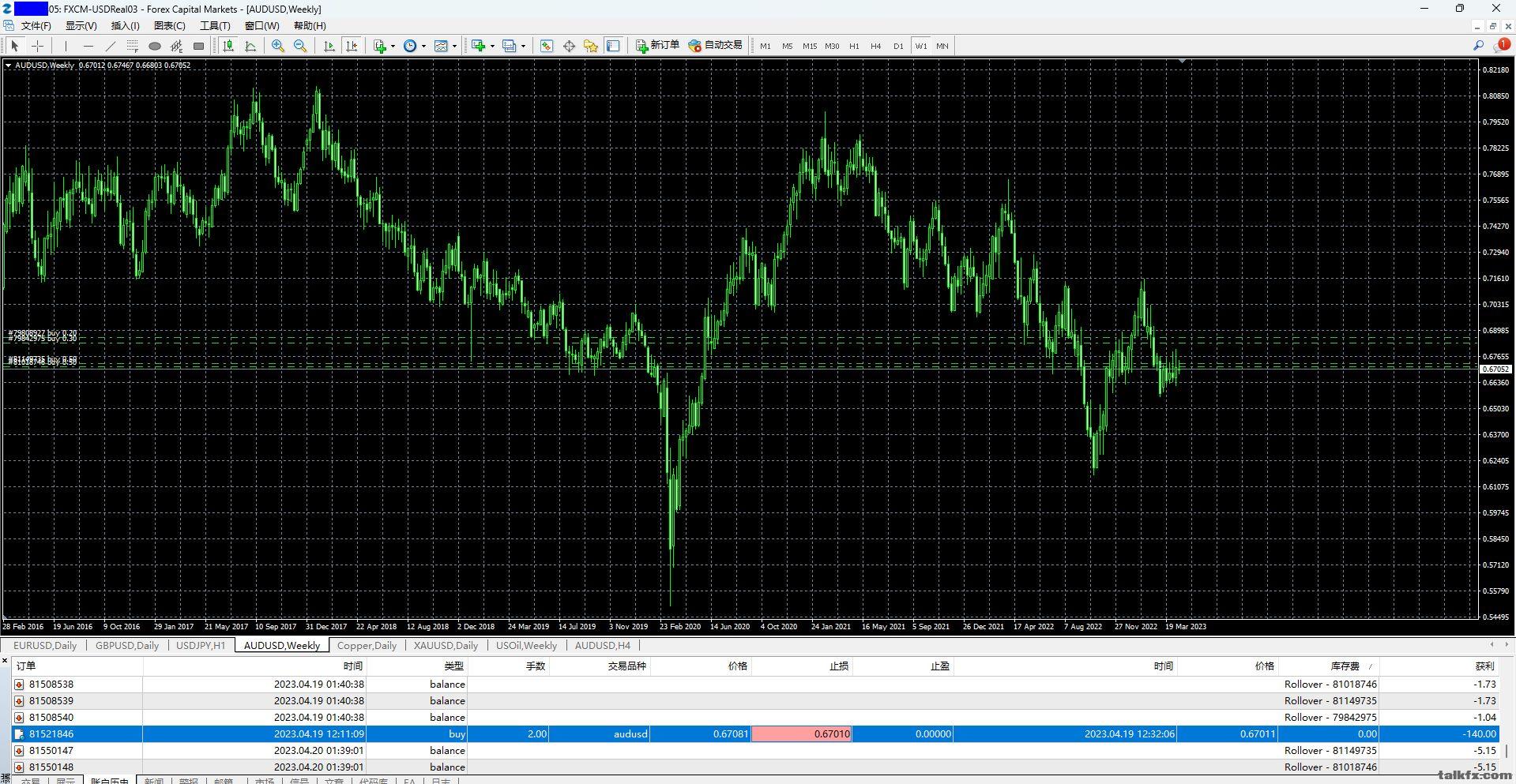Screen dimensions: 1516x784
Task: Open the periods clock icon
Action: (410, 46)
